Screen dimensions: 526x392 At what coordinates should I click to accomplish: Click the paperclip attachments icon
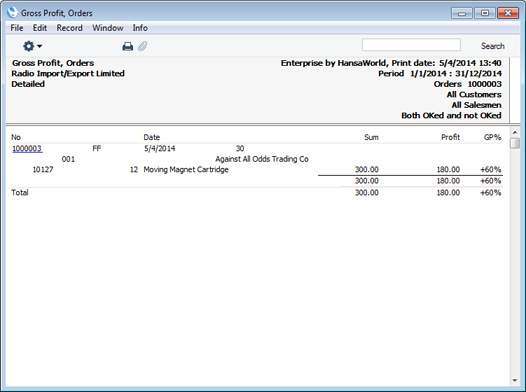coord(143,46)
